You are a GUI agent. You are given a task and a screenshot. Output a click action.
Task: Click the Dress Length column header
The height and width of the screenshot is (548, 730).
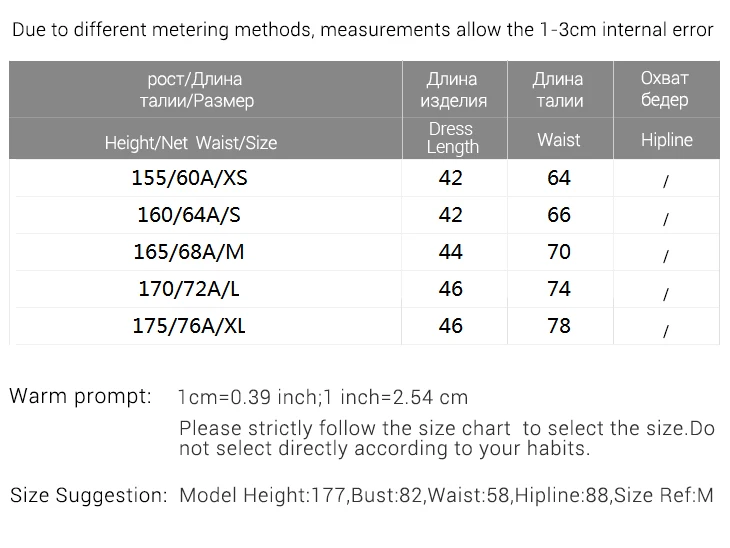tap(453, 138)
